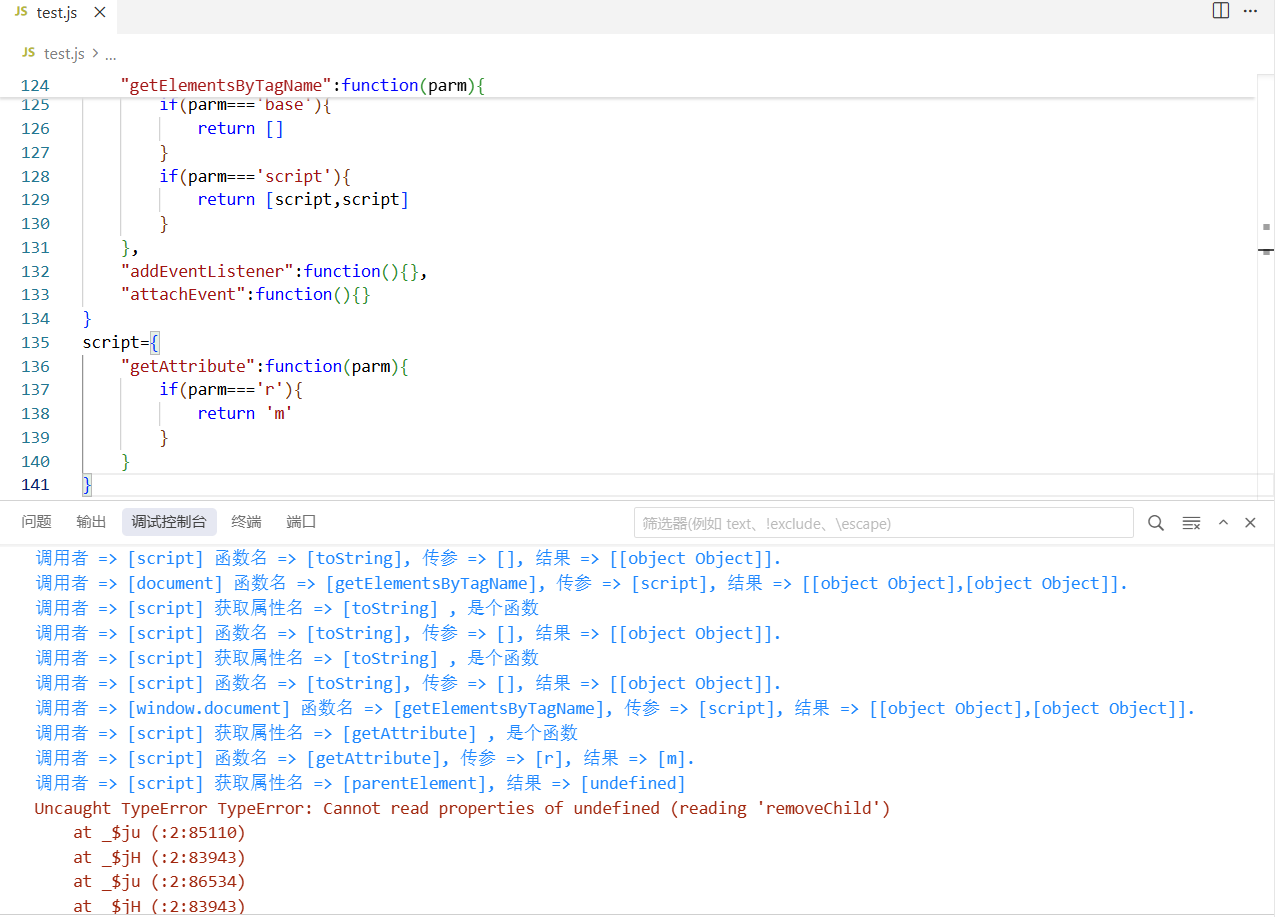Jump to sticky getElementsByTagName line 124
1276x917 pixels.
300,85
